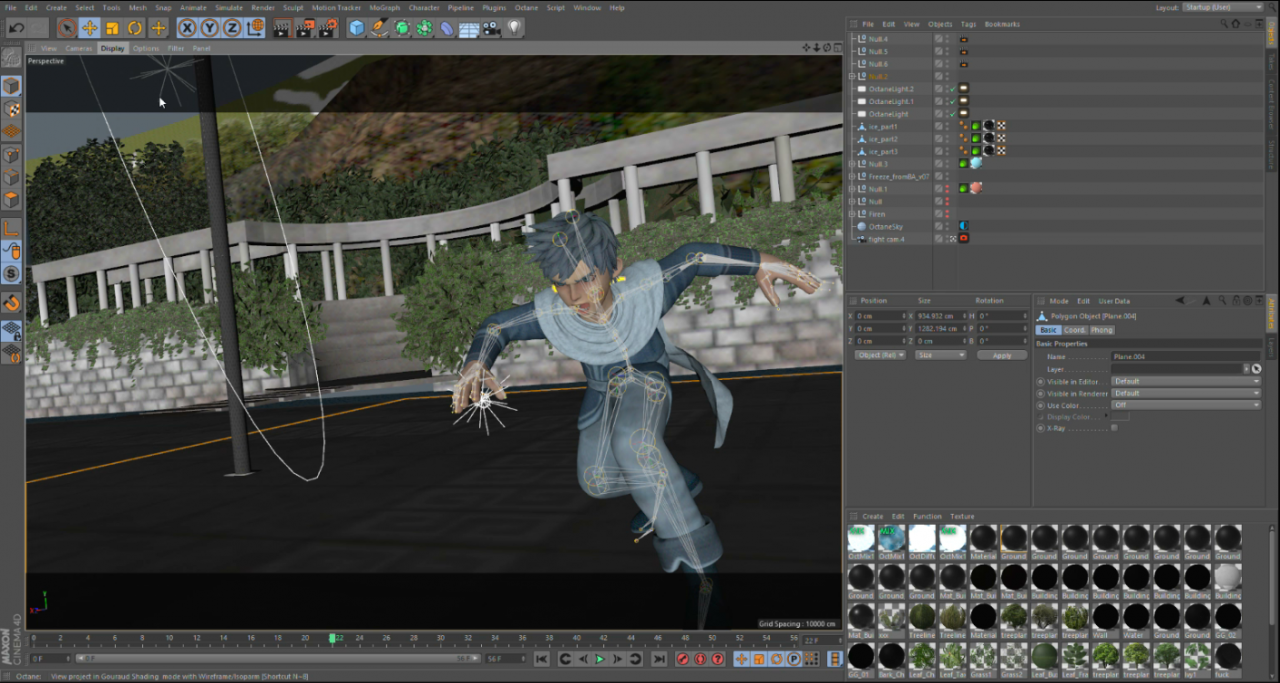Click the Light bulb icon
Screen dimensions: 1280x683
(x=515, y=28)
